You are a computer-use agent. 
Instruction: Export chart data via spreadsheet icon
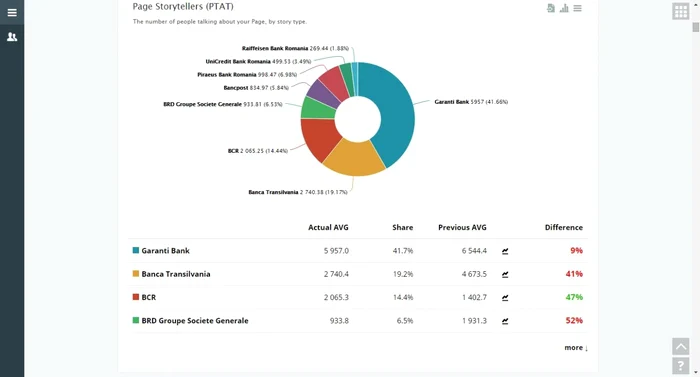[x=551, y=8]
